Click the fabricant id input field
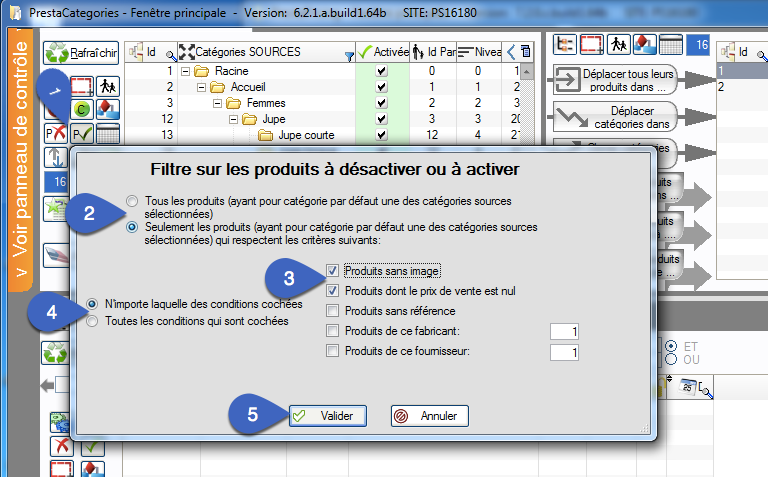Viewport: 768px width, 477px height. [564, 332]
